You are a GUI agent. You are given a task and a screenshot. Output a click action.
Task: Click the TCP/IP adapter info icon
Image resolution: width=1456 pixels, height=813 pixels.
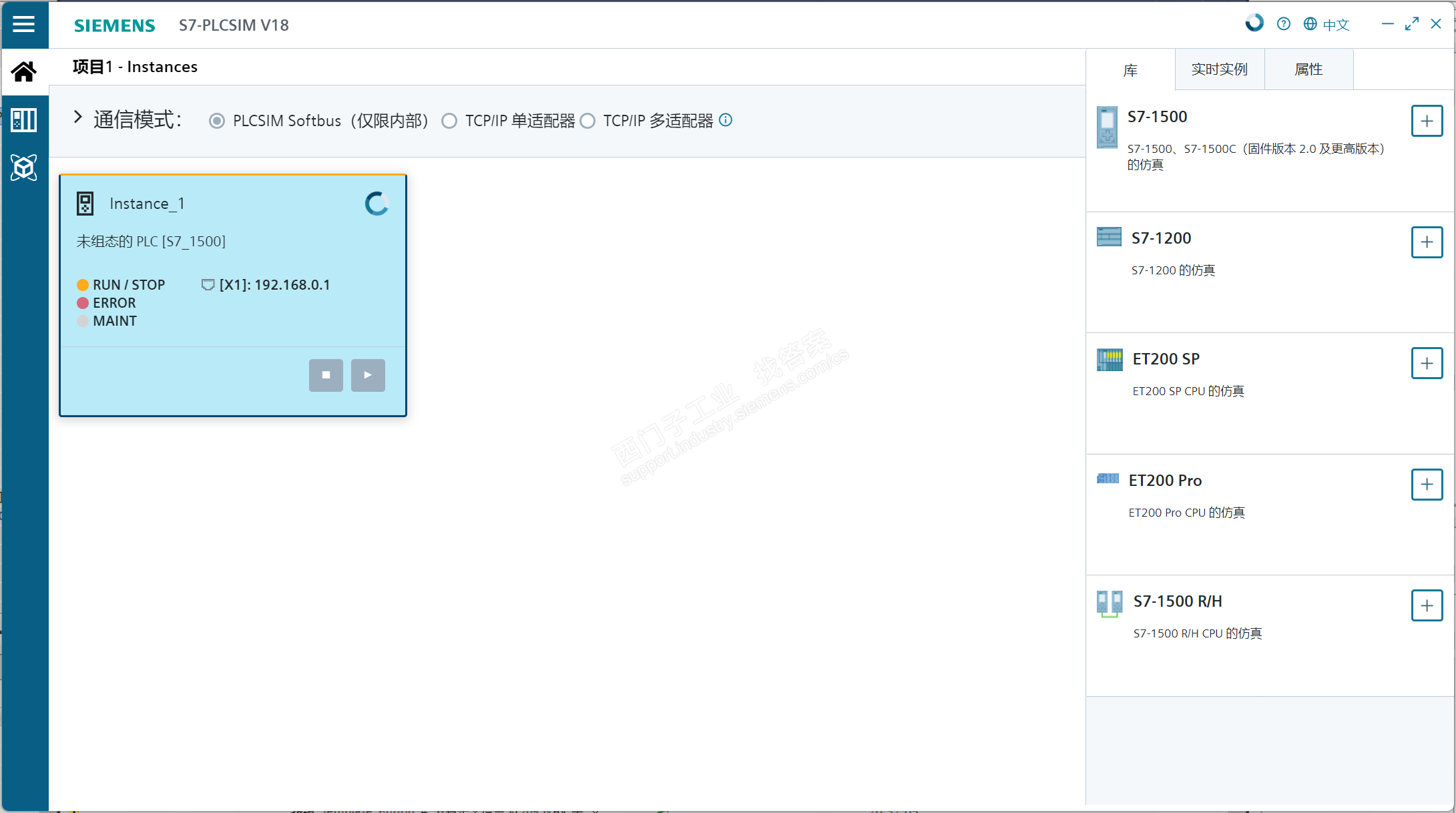(x=726, y=120)
